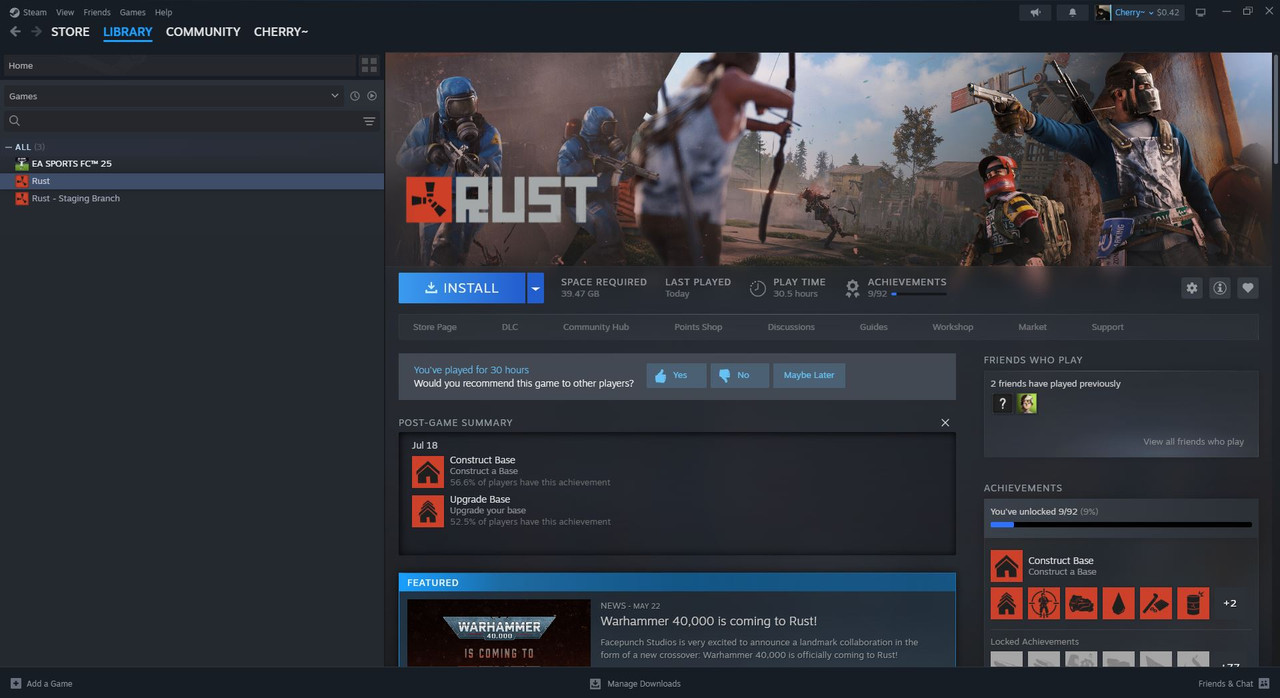
Task: Add Rust to favorites heart icon
Action: click(x=1248, y=288)
